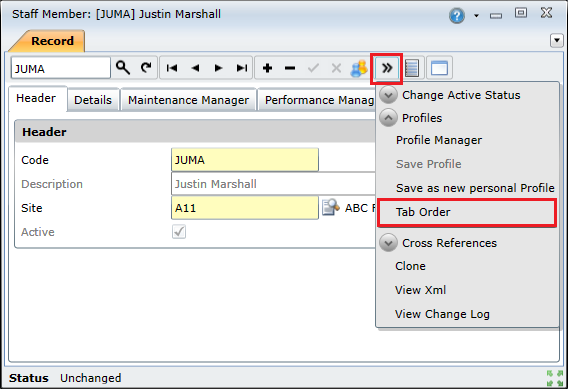Collapse the Profiles section
The image size is (568, 389).
coord(388,118)
